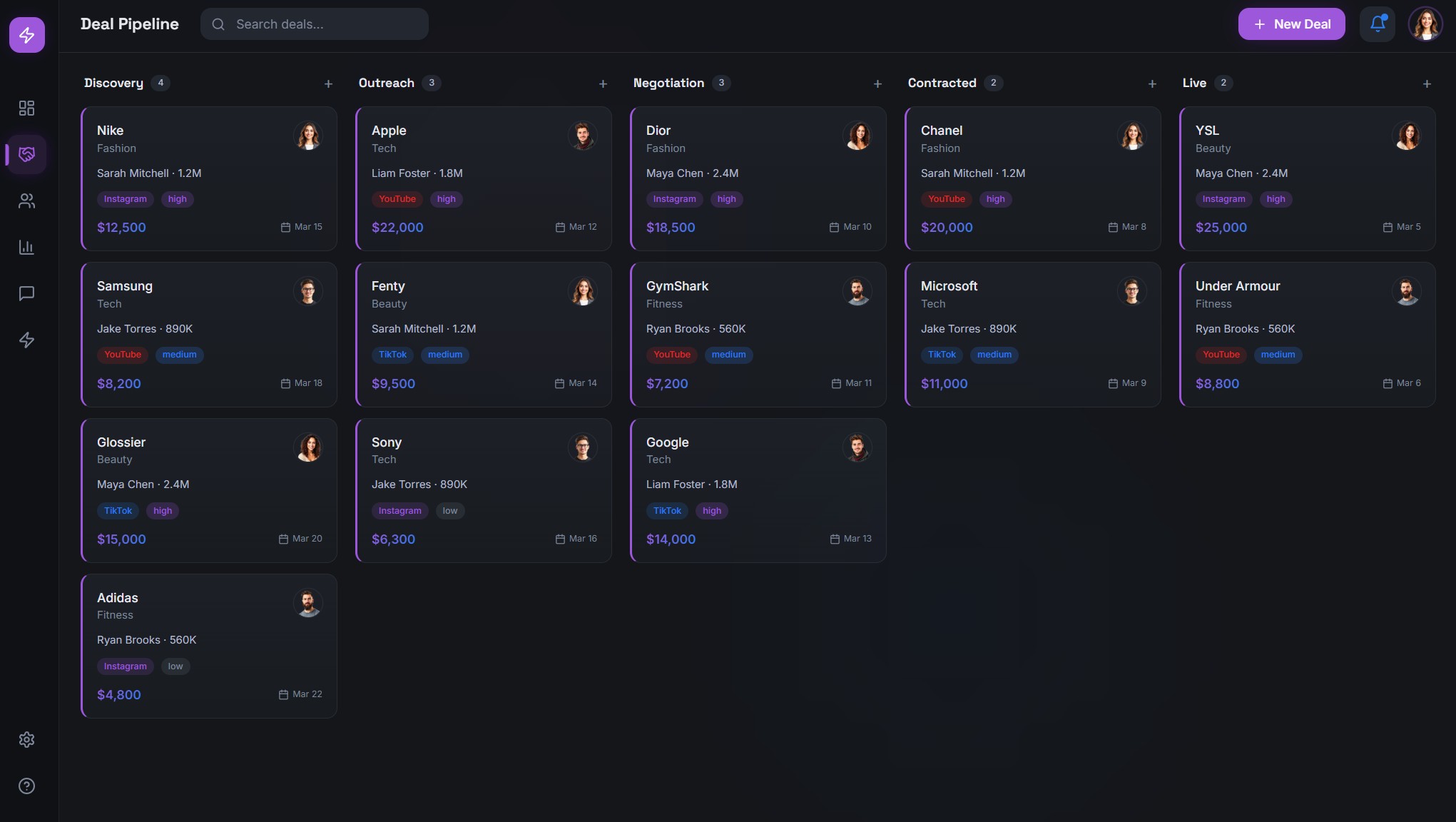Toggle the YouTube tag on Samsung card
This screenshot has width=1456, height=822.
pyautogui.click(x=122, y=355)
